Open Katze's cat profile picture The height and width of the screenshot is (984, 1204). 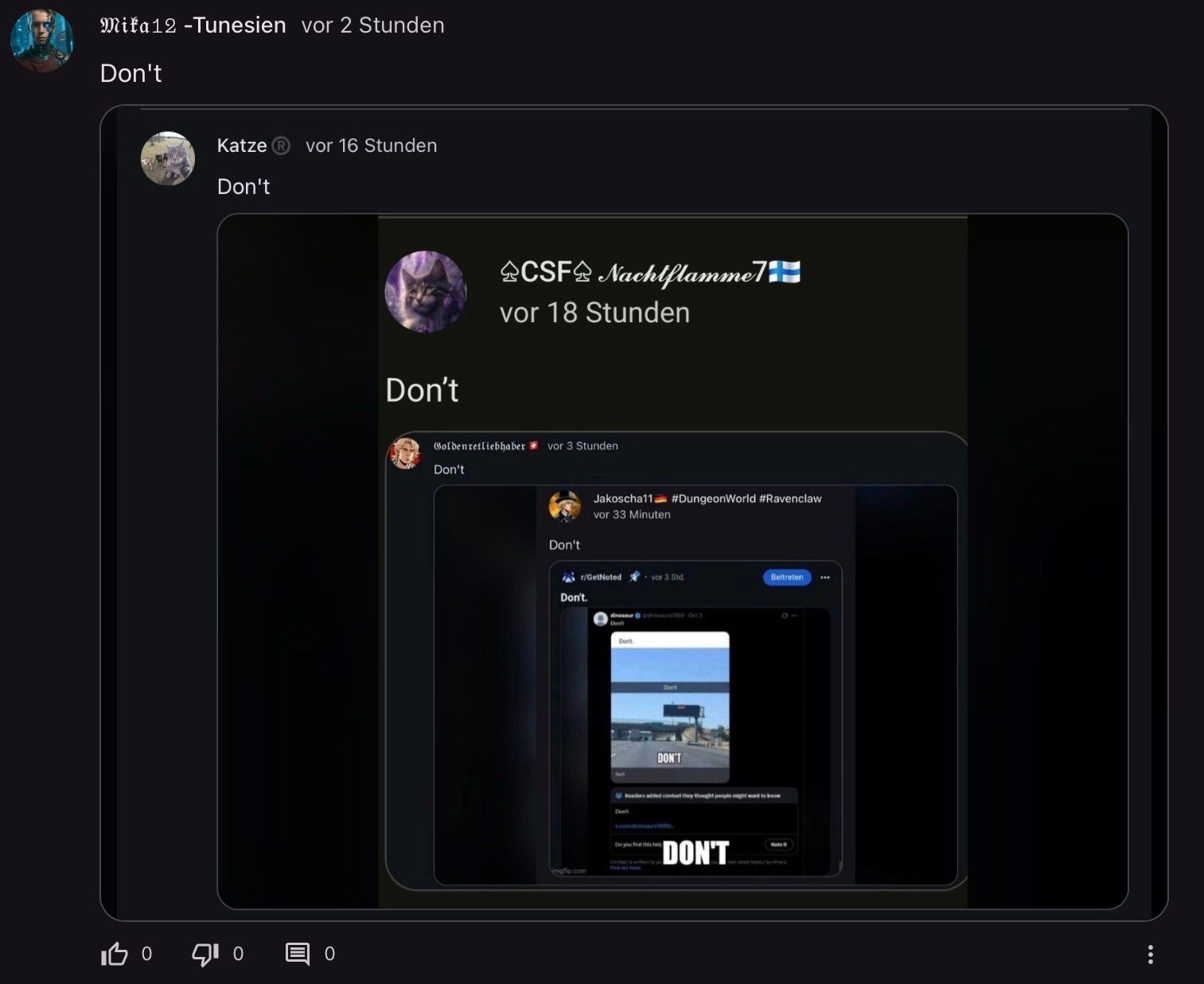point(168,158)
